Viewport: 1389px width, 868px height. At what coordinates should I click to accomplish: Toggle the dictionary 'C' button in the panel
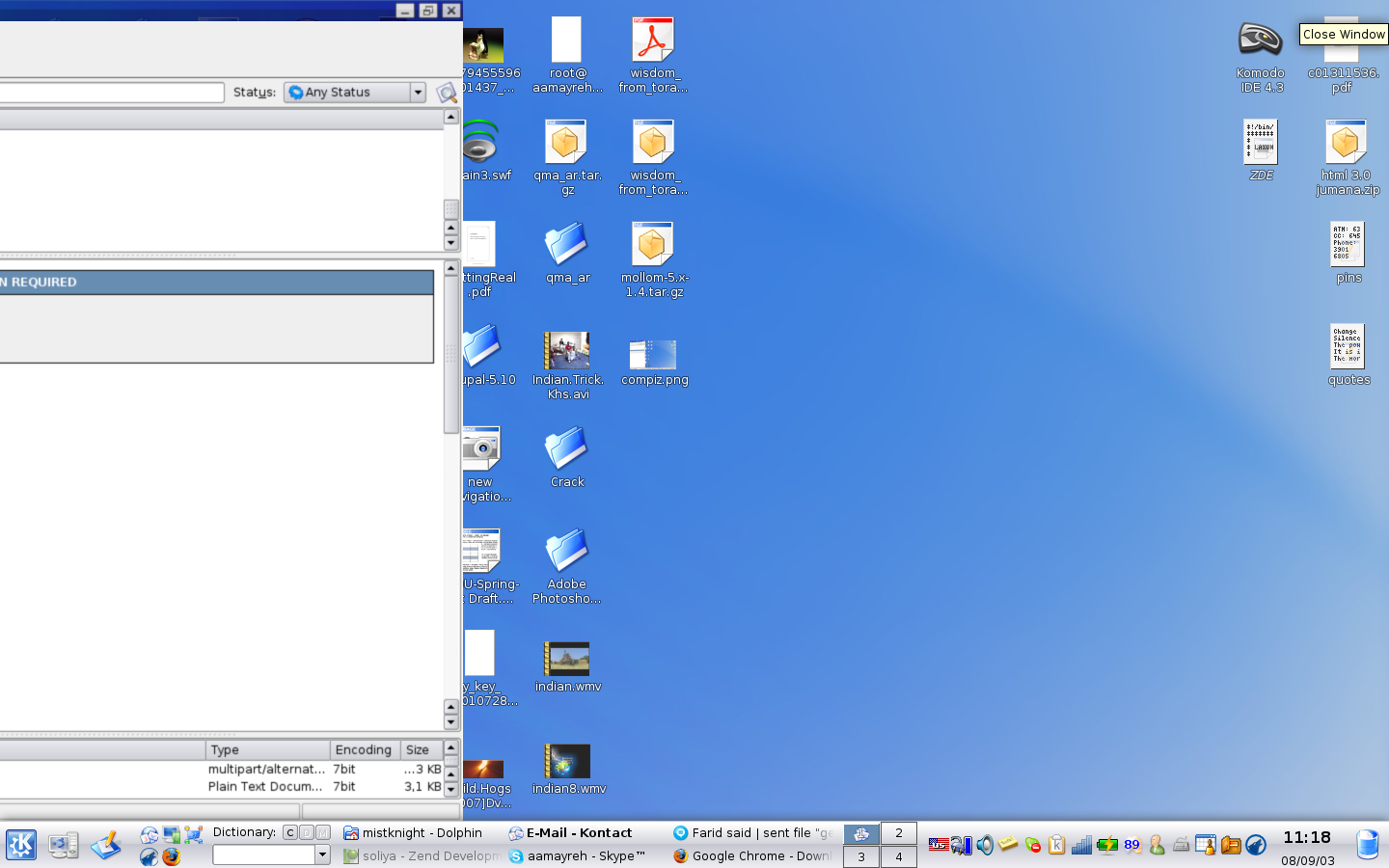[x=289, y=832]
